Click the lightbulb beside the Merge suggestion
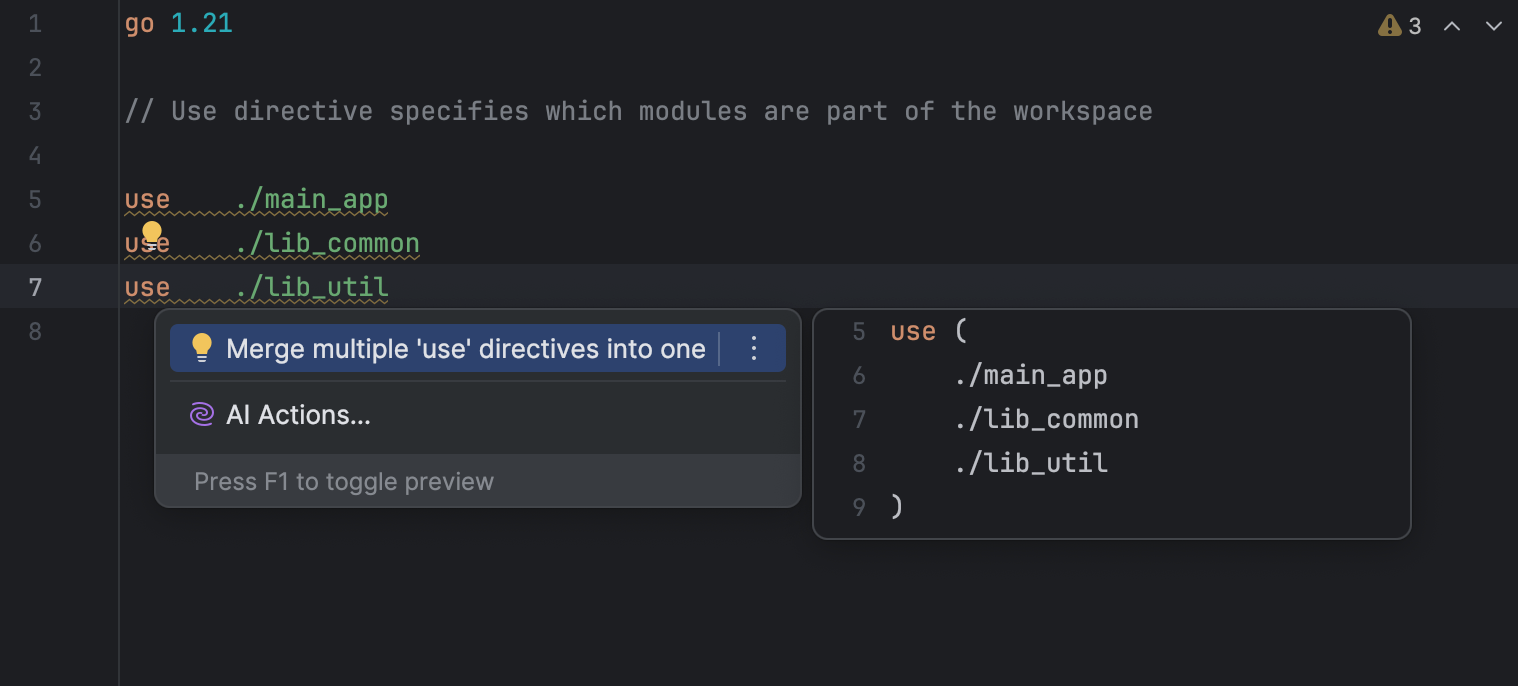Image resolution: width=1518 pixels, height=686 pixels. click(202, 348)
